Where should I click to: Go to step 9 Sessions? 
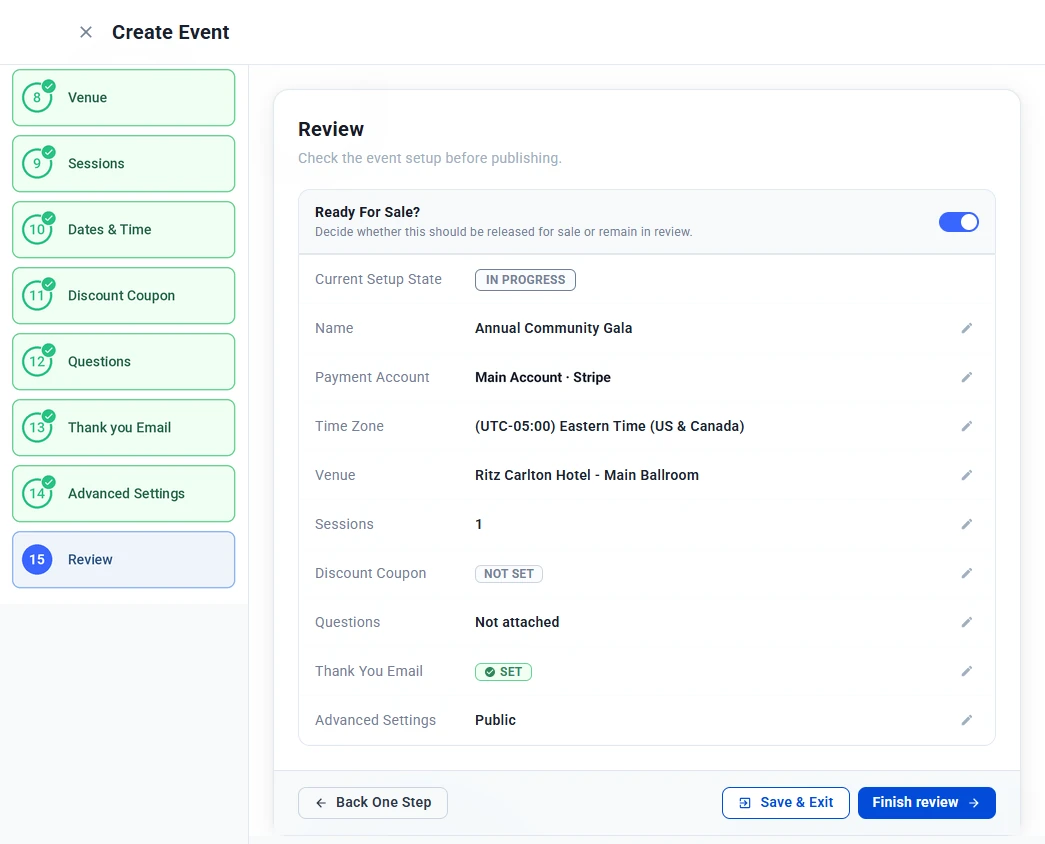pos(123,163)
